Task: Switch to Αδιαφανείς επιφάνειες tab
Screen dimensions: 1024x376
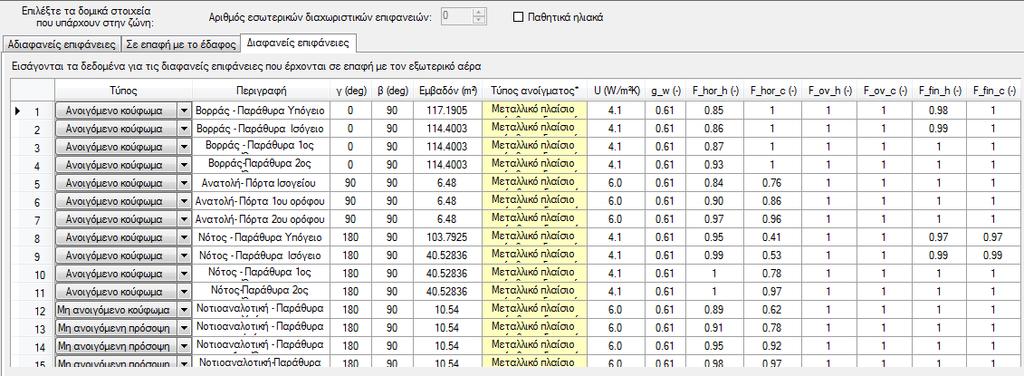Action: pos(60,44)
